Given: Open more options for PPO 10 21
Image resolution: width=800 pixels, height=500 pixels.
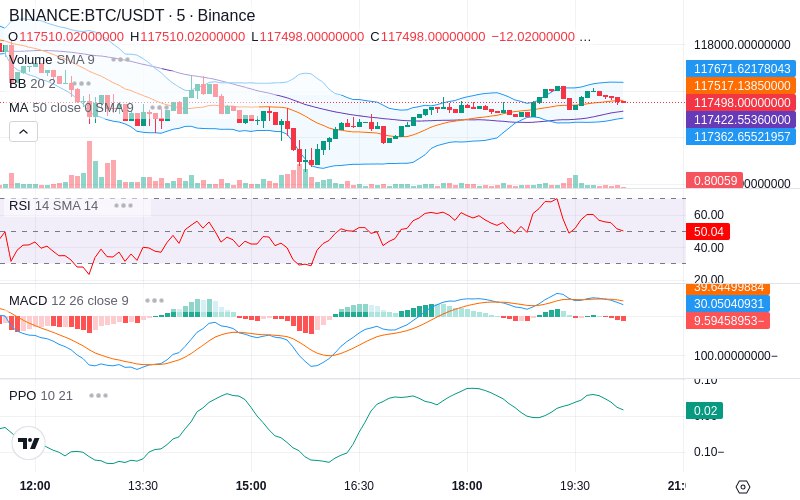Looking at the screenshot, I should pos(98,395).
